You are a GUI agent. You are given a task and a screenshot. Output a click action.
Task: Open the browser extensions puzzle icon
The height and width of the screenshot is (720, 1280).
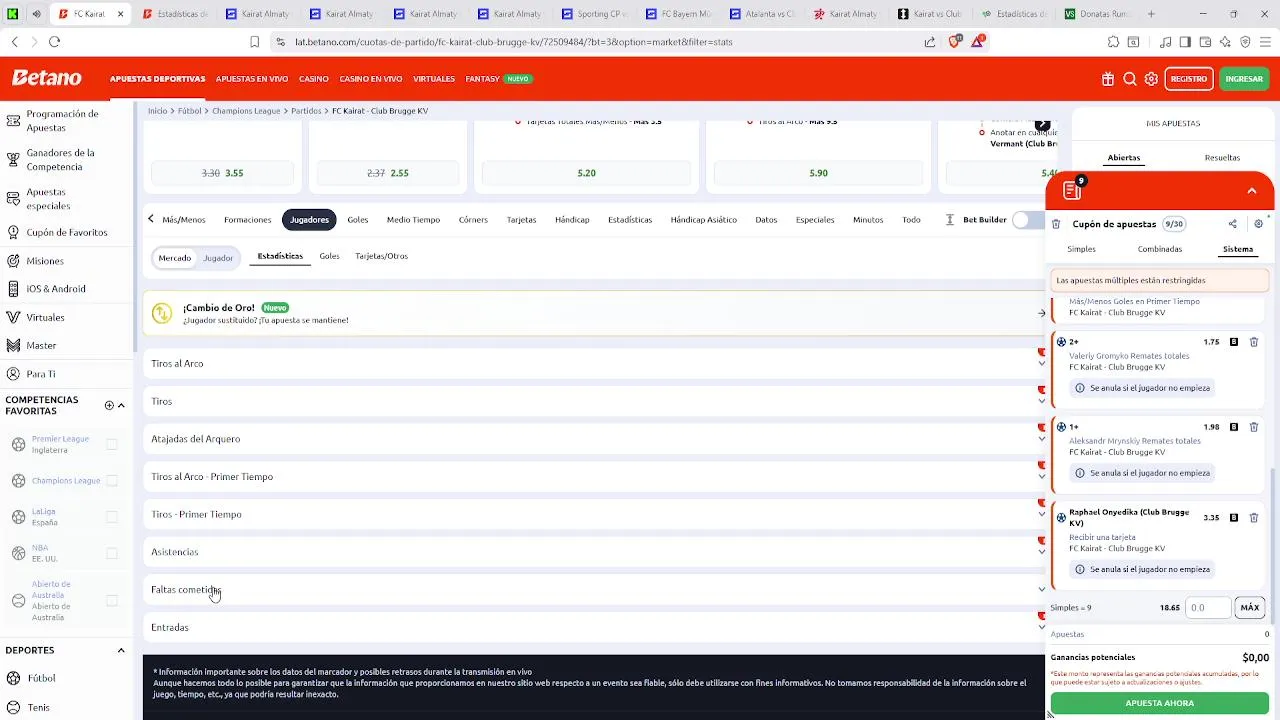pos(1113,42)
